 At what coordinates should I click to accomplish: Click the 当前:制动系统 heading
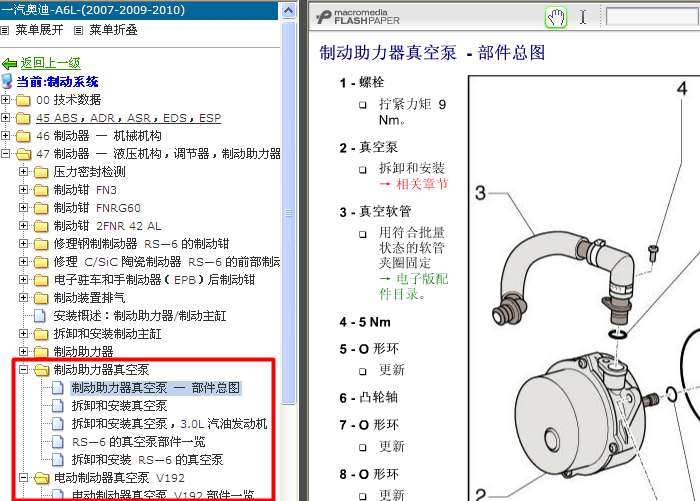point(57,82)
